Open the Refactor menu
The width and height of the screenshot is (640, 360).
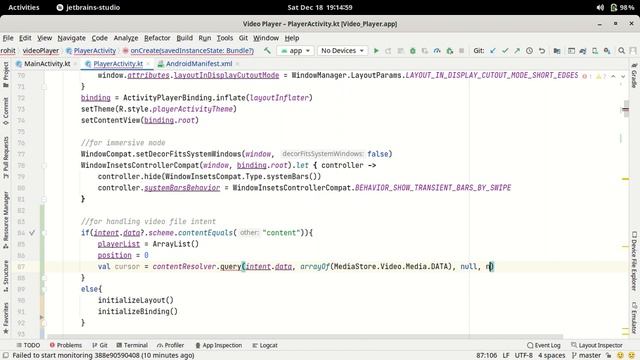pyautogui.click(x=157, y=38)
